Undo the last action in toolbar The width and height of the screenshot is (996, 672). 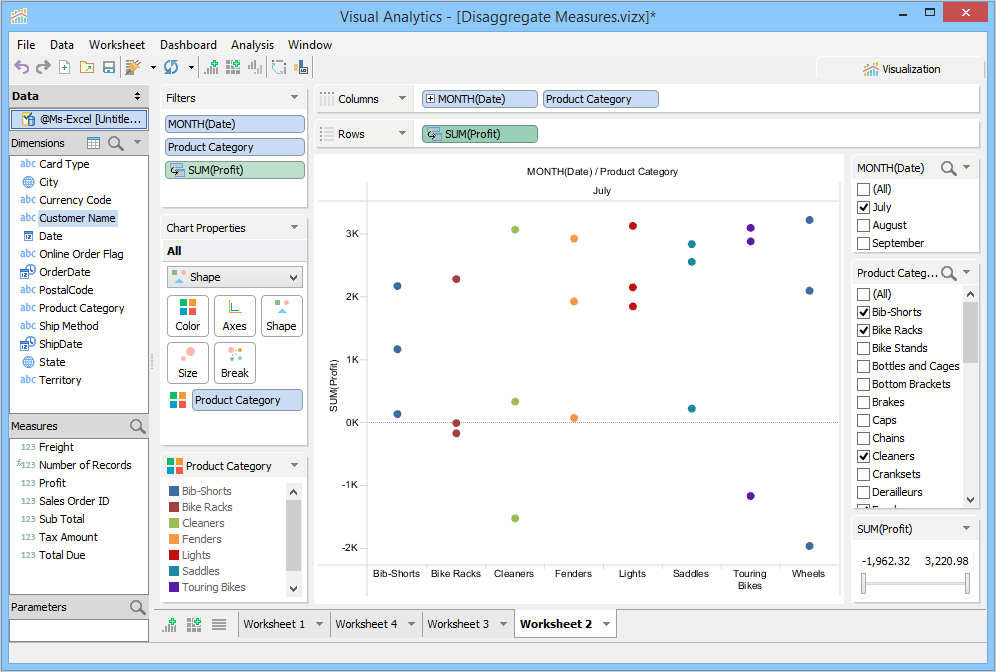tap(22, 67)
